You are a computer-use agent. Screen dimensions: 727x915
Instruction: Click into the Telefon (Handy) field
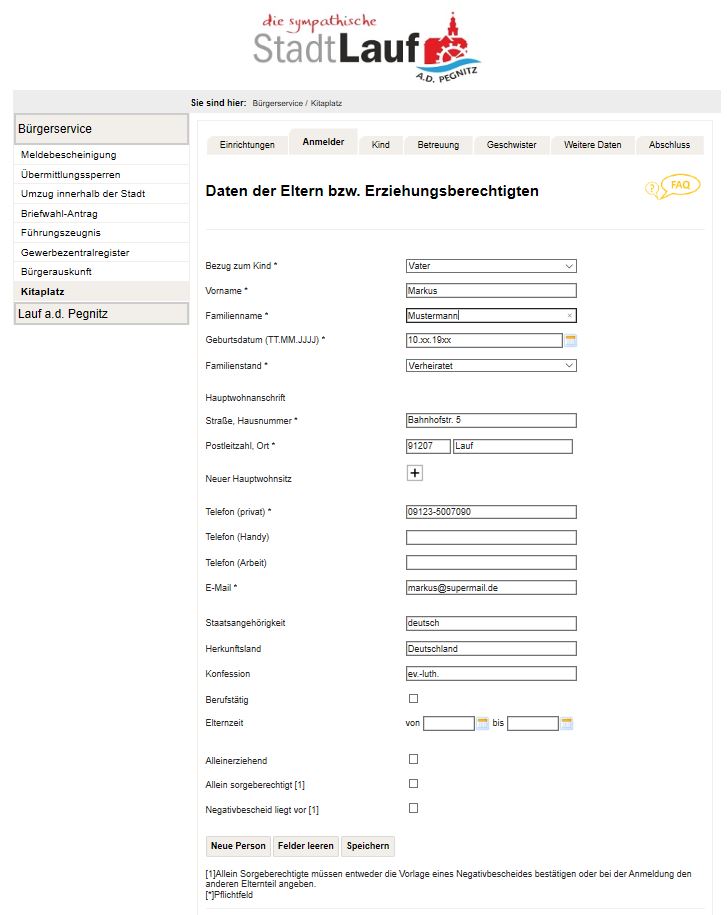(491, 538)
